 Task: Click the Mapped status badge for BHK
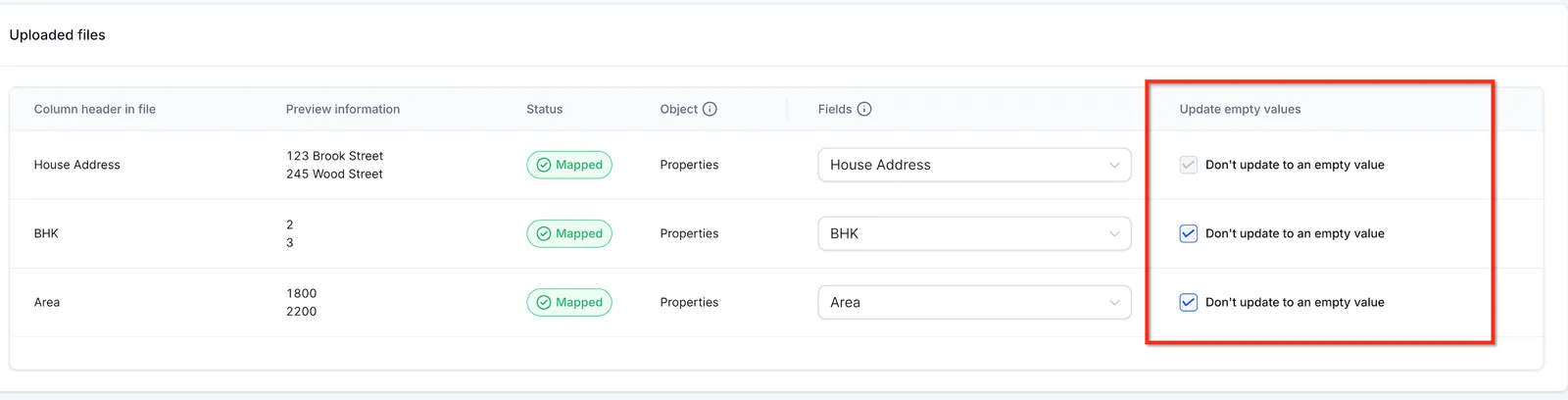(569, 233)
